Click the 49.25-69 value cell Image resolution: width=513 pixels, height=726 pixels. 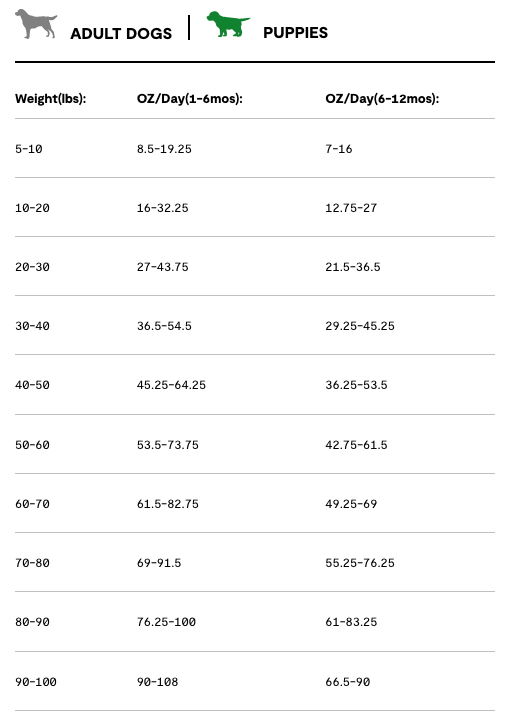[351, 503]
